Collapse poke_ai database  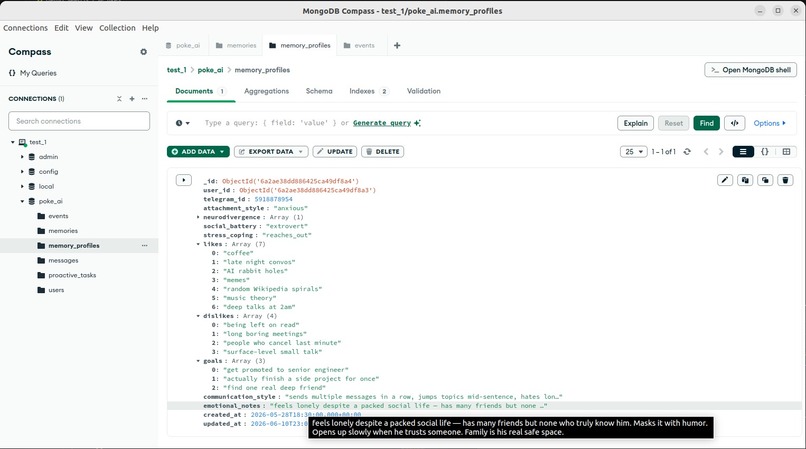pos(22,202)
